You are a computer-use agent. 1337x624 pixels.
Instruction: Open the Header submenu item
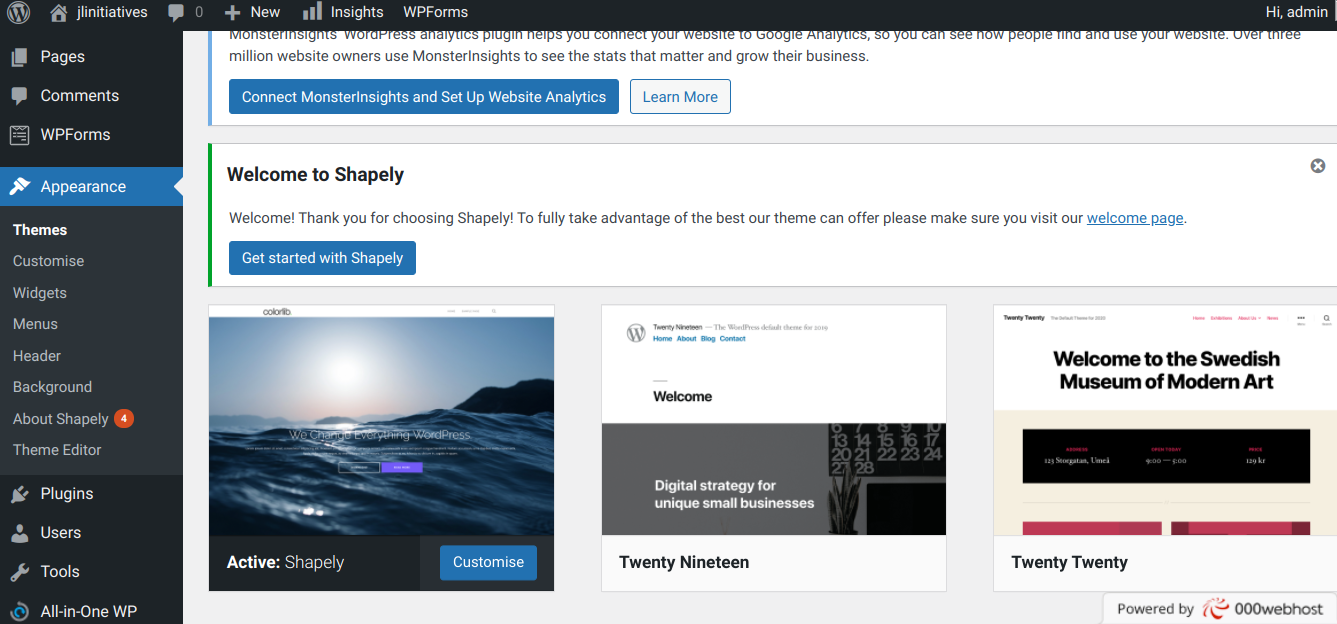pos(37,356)
